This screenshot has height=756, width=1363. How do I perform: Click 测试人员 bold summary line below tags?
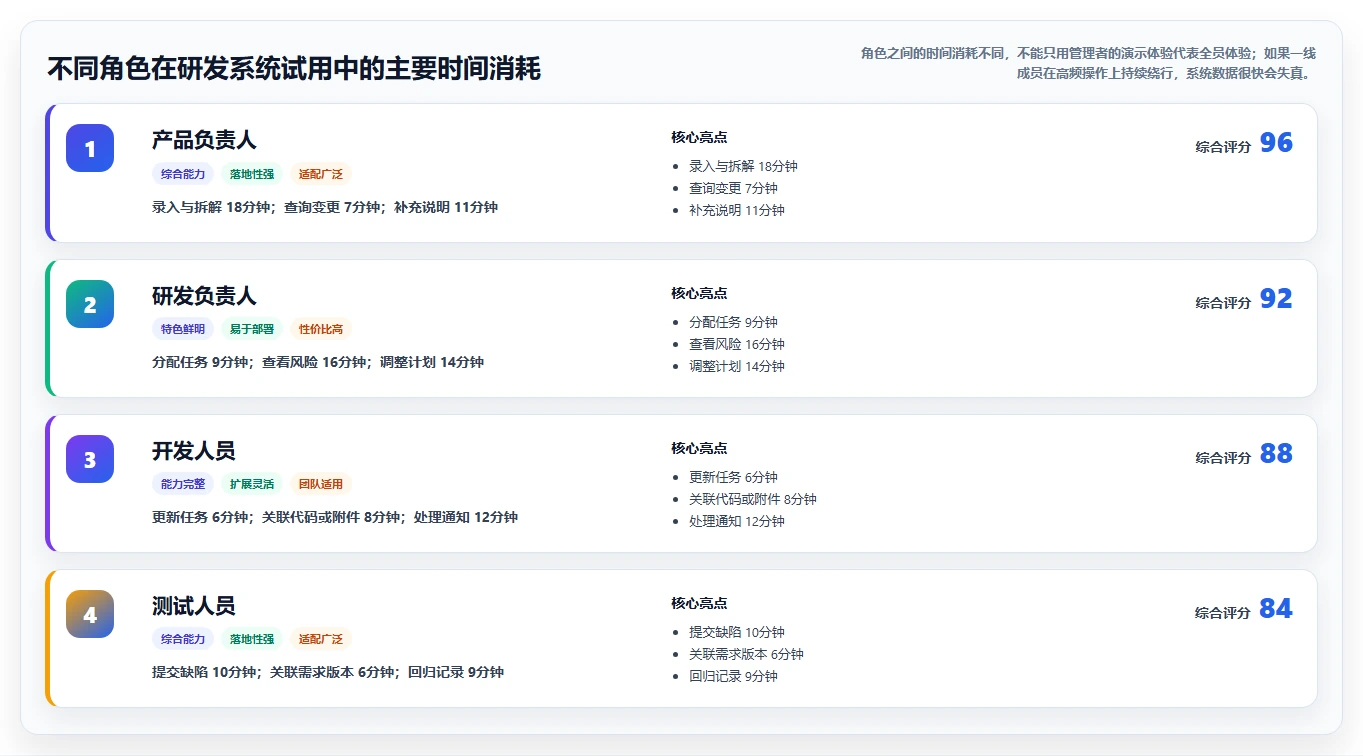(328, 672)
